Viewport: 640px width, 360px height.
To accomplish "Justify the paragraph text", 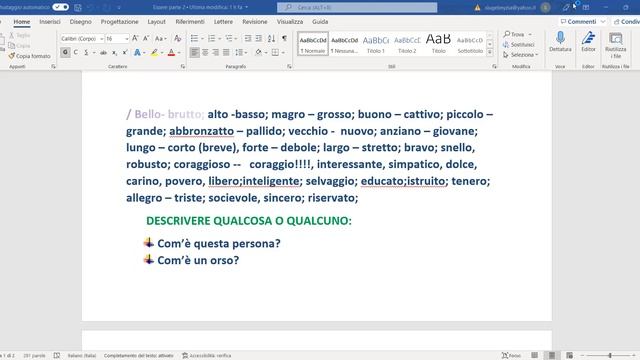I will tap(226, 52).
